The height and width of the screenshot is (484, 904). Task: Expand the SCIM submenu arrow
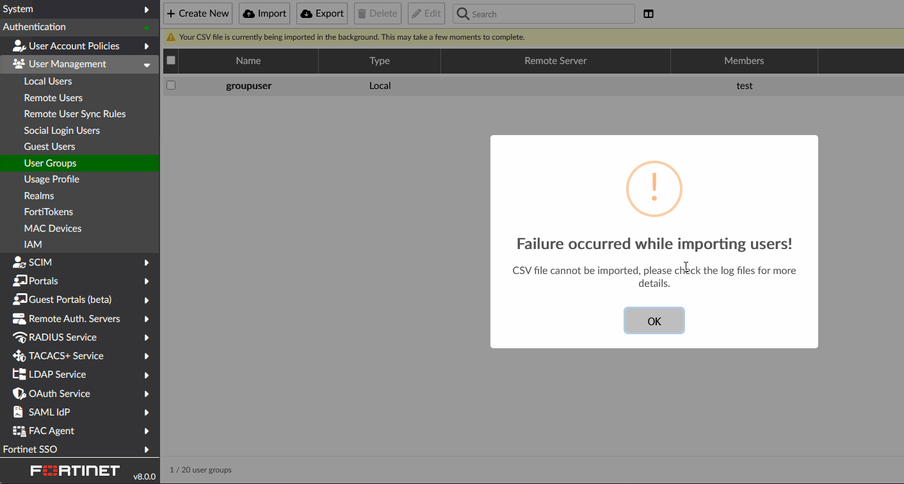[146, 263]
